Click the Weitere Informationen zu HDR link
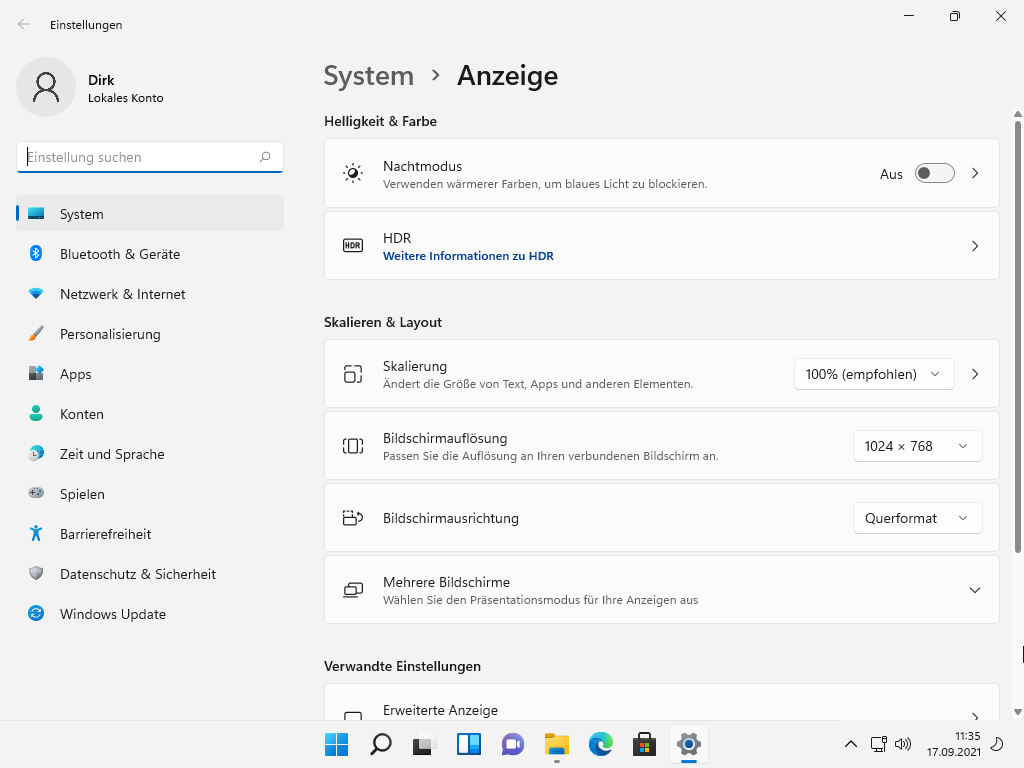Screen dimensions: 1024x768 [468, 256]
